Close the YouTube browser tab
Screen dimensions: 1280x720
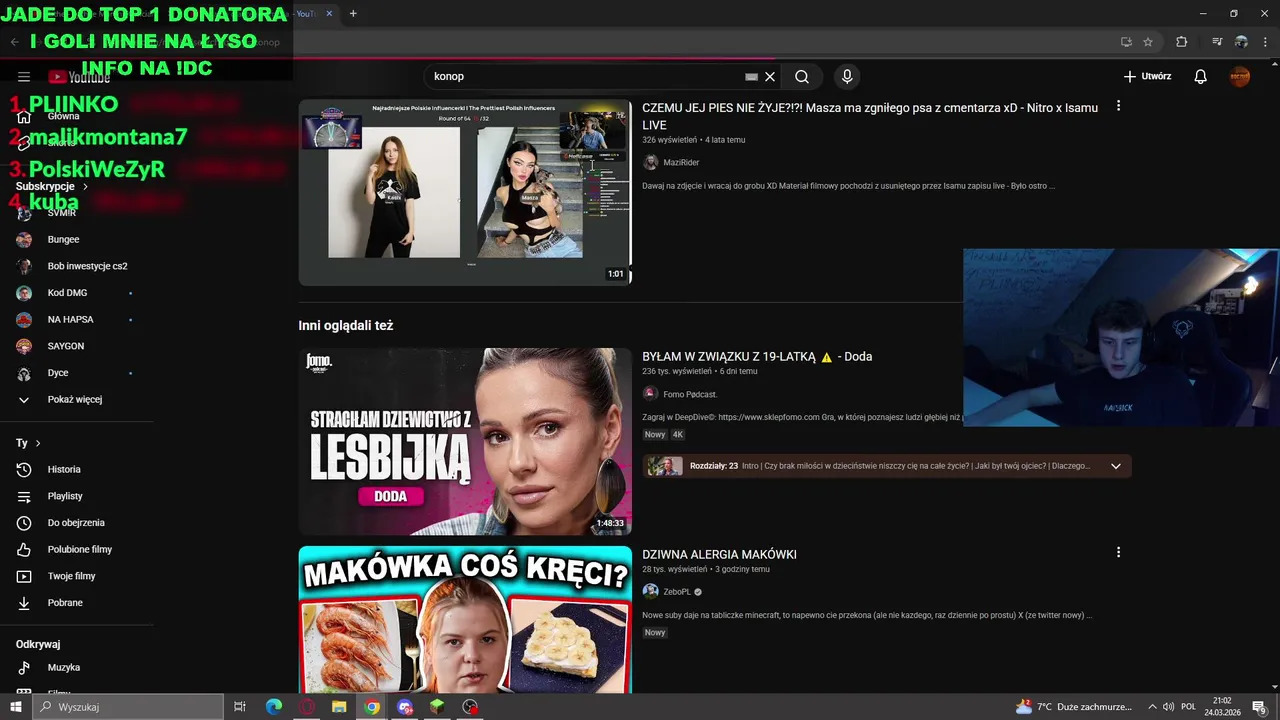[x=329, y=13]
